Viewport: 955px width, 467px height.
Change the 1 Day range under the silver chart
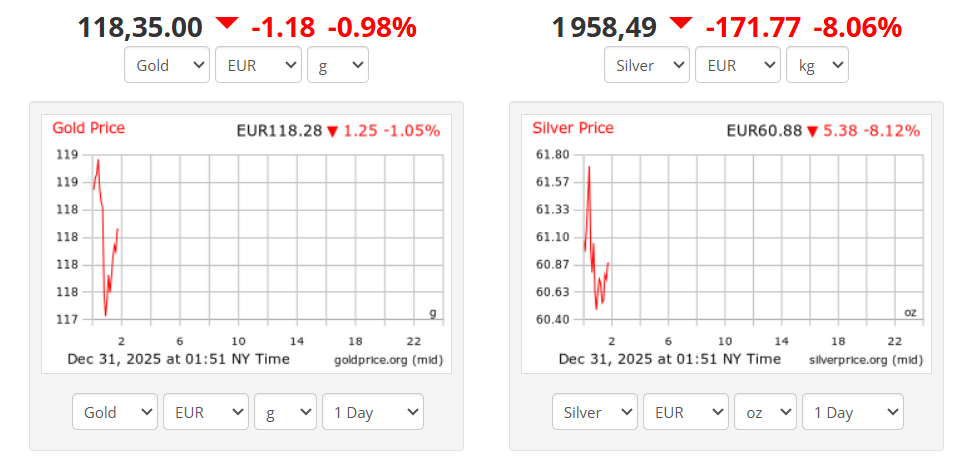click(x=852, y=412)
